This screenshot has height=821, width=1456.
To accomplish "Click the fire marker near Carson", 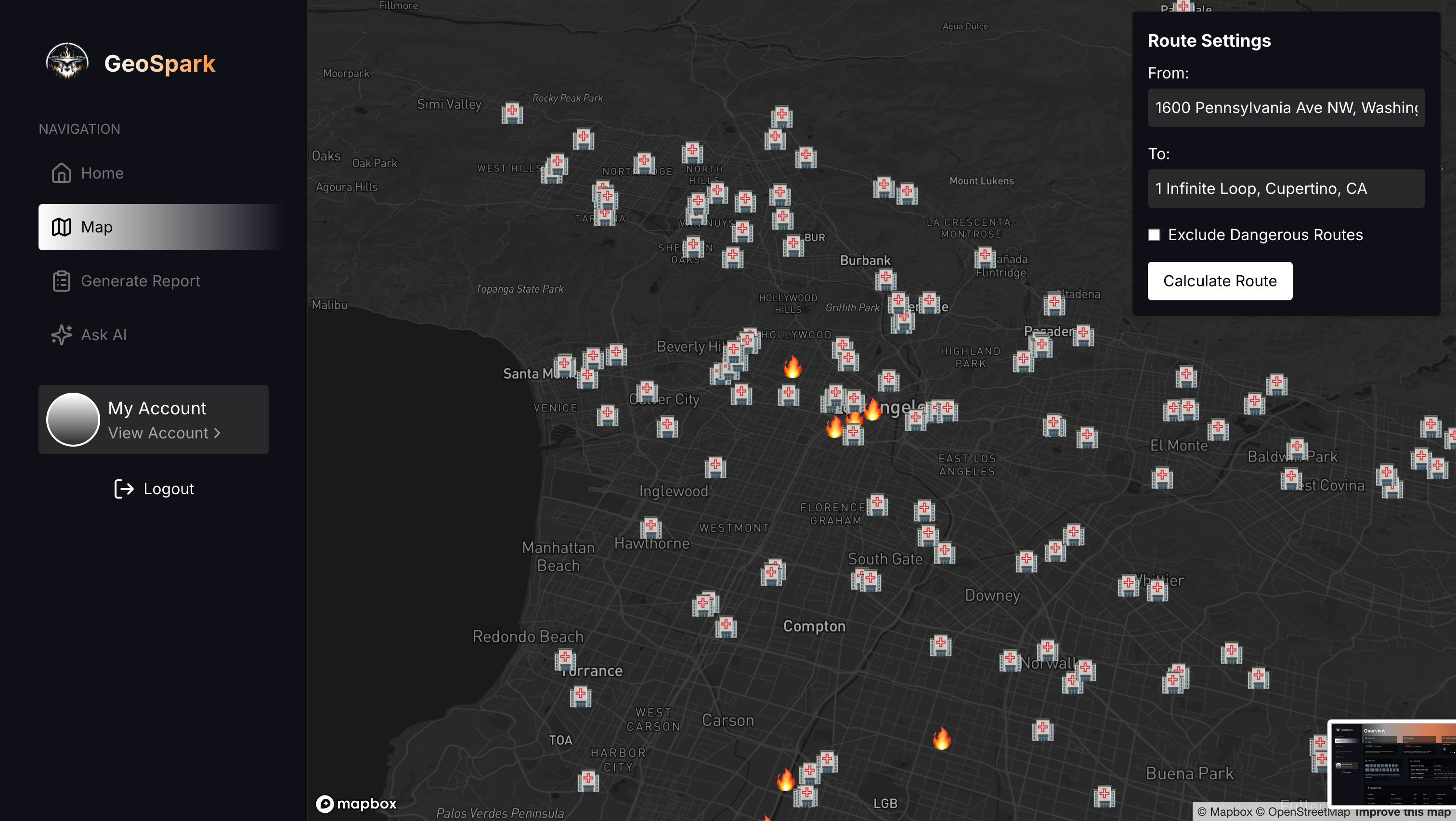I will (785, 780).
